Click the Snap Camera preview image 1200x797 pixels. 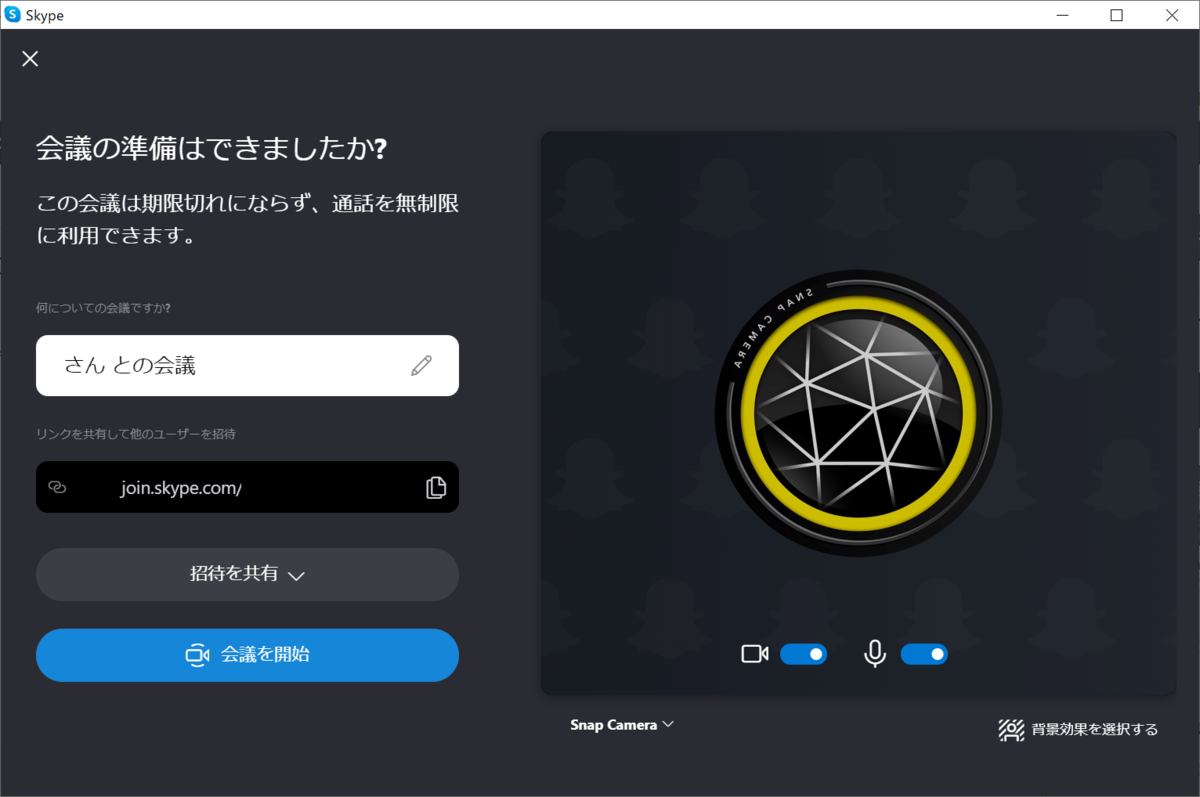[858, 413]
